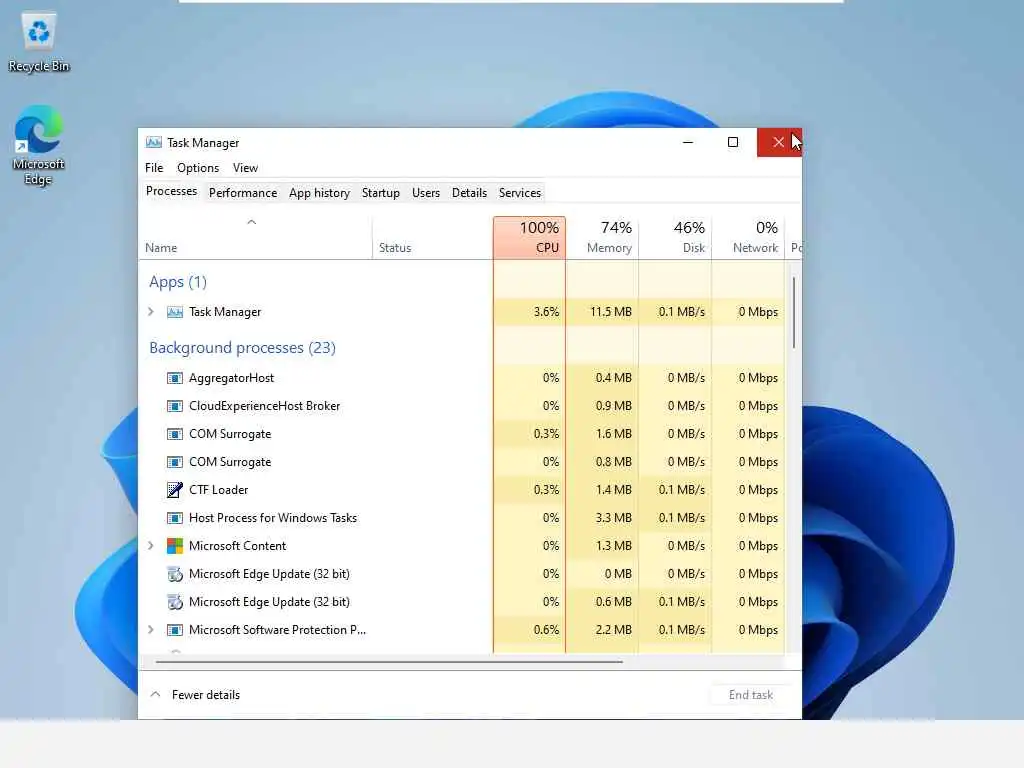Sort by the Network column header
Viewport: 1024px width, 768px height.
click(748, 238)
